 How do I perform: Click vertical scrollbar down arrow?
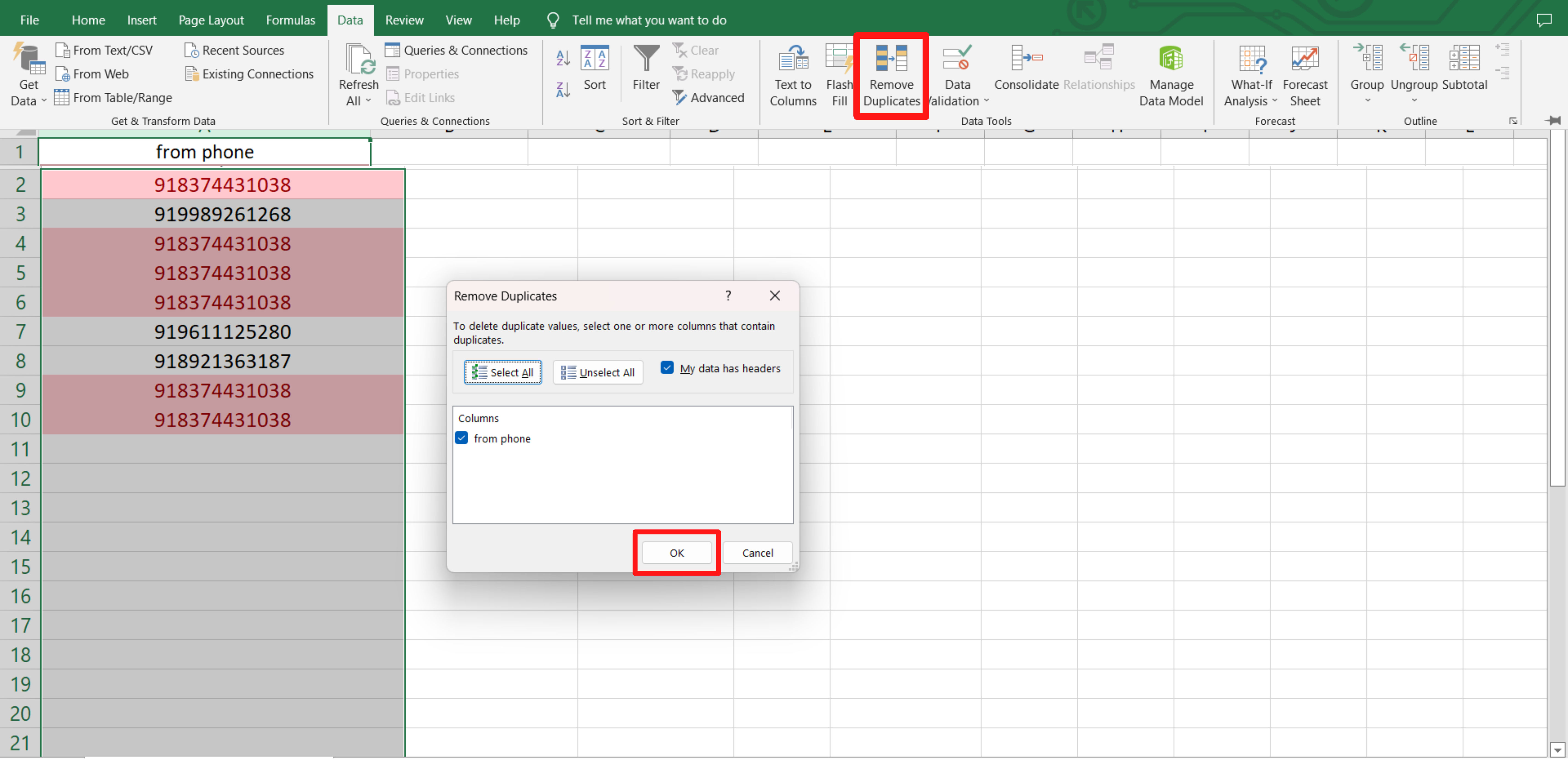point(1557,750)
